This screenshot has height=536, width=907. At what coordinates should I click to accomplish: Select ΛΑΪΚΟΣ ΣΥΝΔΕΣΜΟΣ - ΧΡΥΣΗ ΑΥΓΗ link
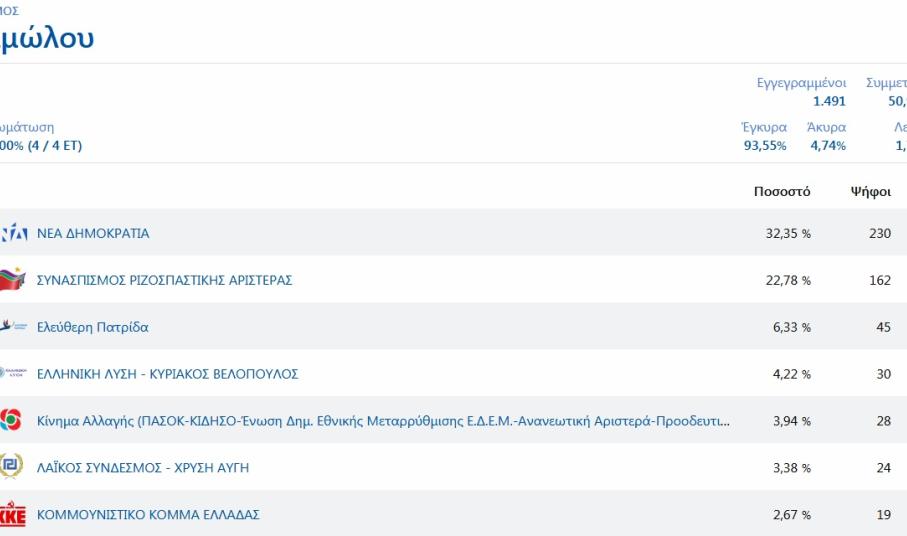point(143,468)
